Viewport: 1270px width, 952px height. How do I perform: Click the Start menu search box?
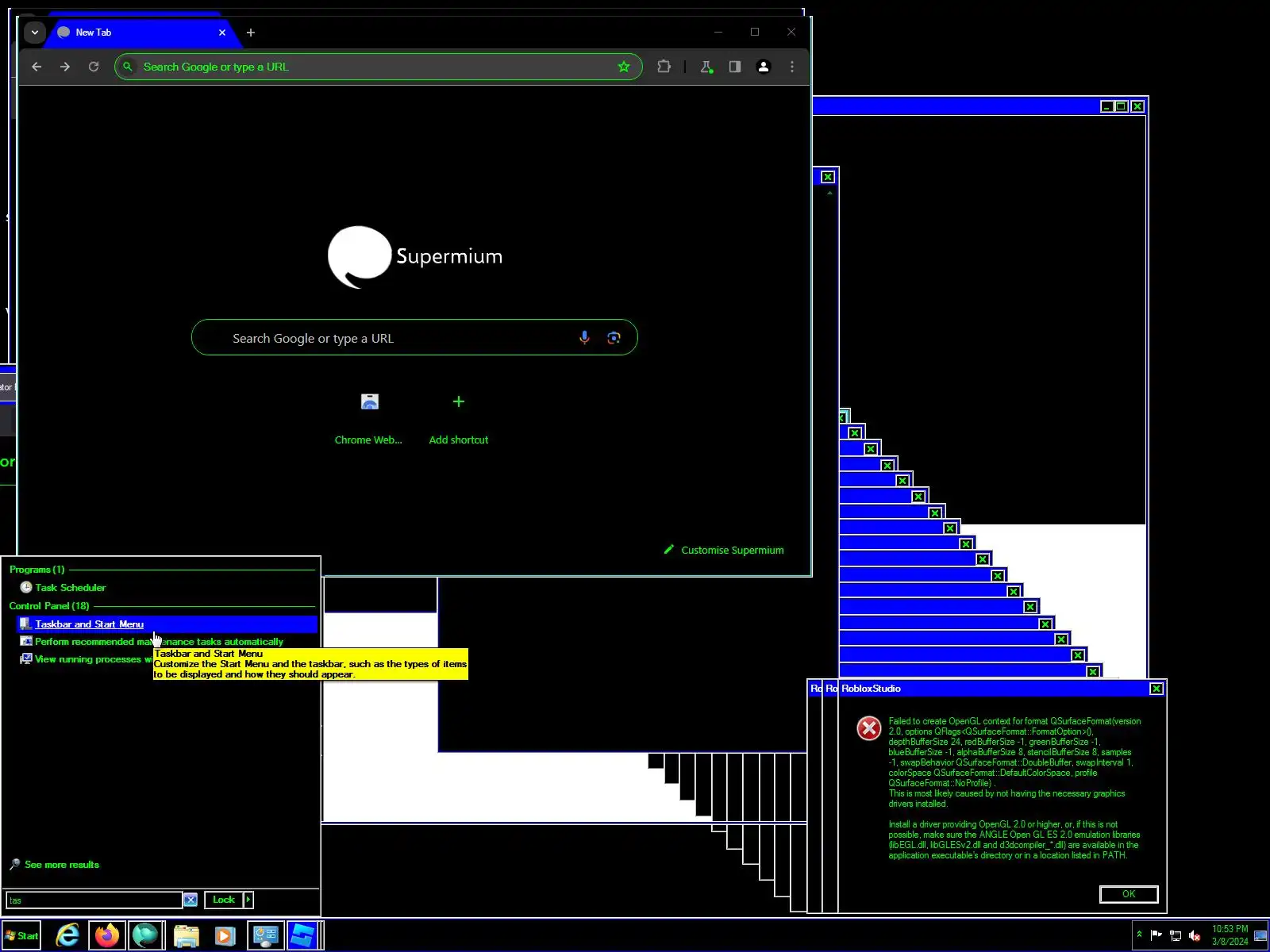coord(94,900)
